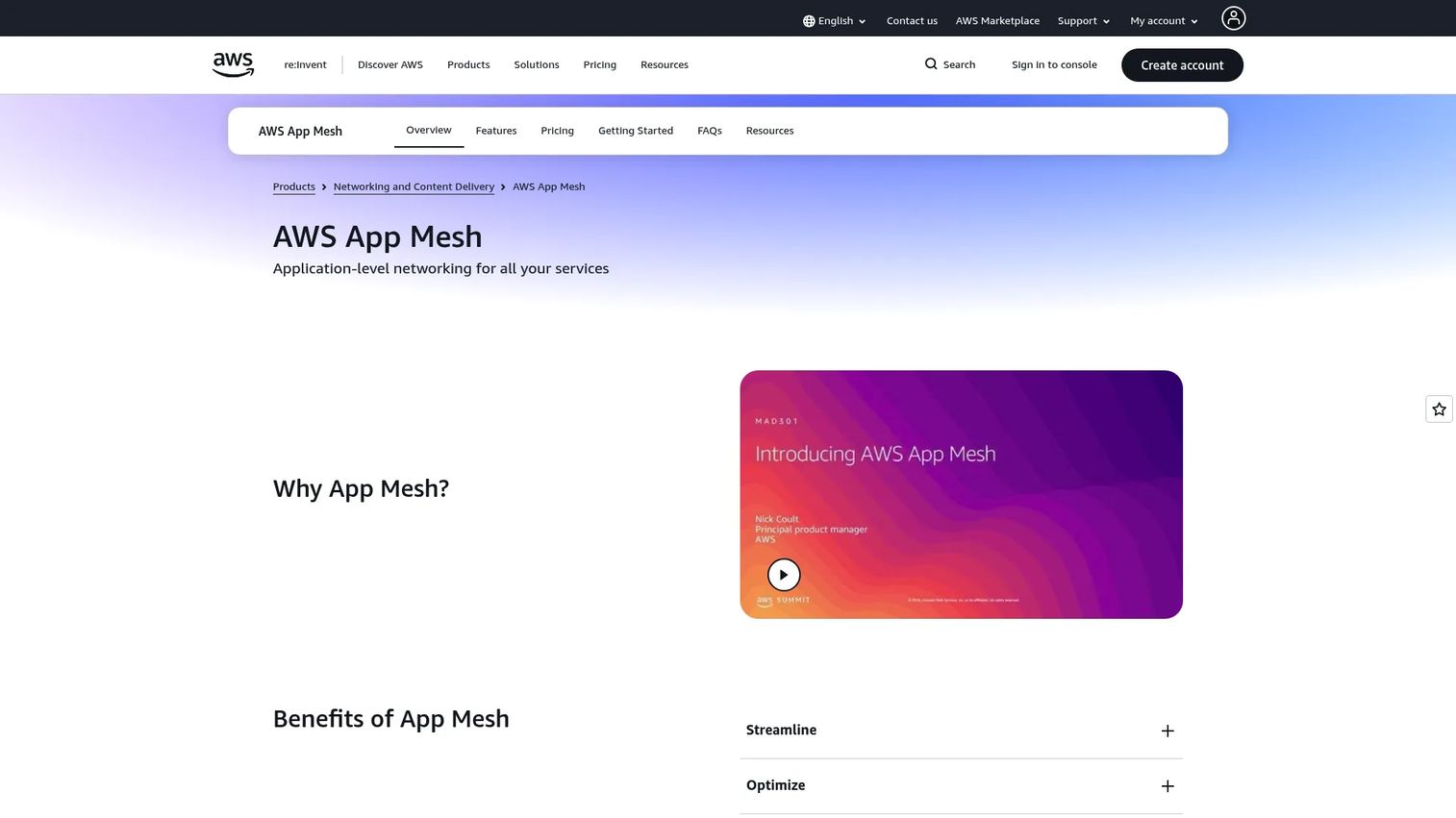Image resolution: width=1456 pixels, height=818 pixels.
Task: Open the Getting Started tab
Action: click(636, 131)
